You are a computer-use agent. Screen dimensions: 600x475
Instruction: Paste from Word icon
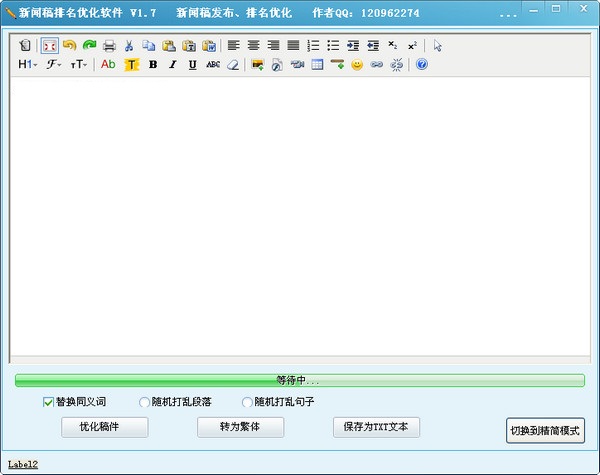click(x=209, y=46)
